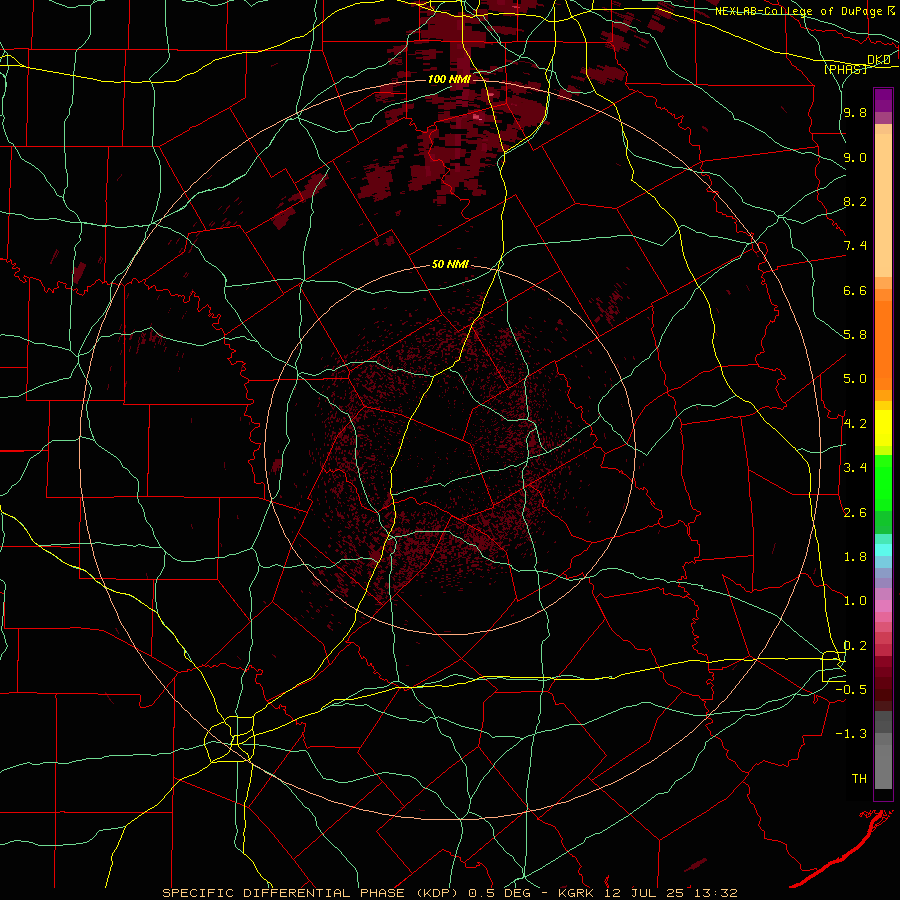Pick the light peach segment of the color bar

[883, 205]
